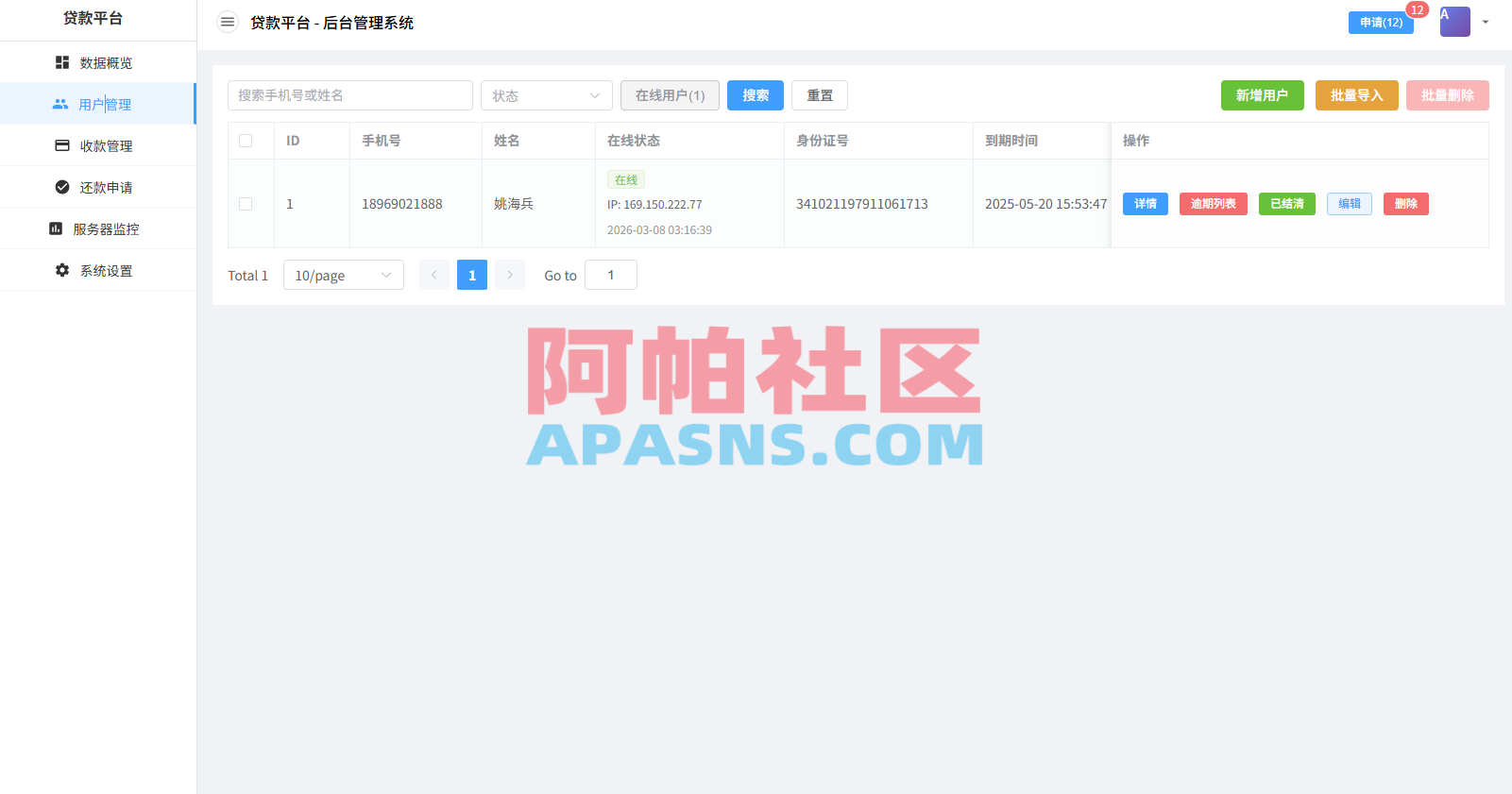The height and width of the screenshot is (794, 1512).
Task: Click the 在线 status tag
Action: coord(626,179)
